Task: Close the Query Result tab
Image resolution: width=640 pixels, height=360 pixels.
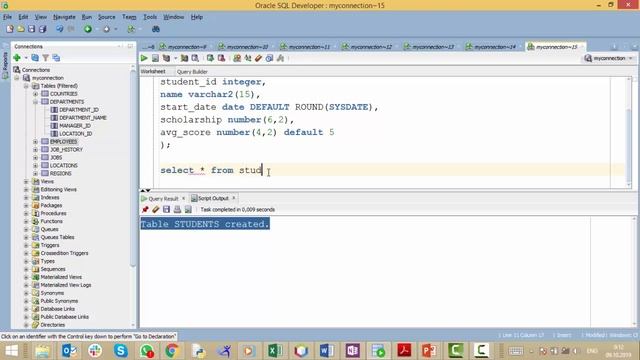Action: pyautogui.click(x=183, y=198)
